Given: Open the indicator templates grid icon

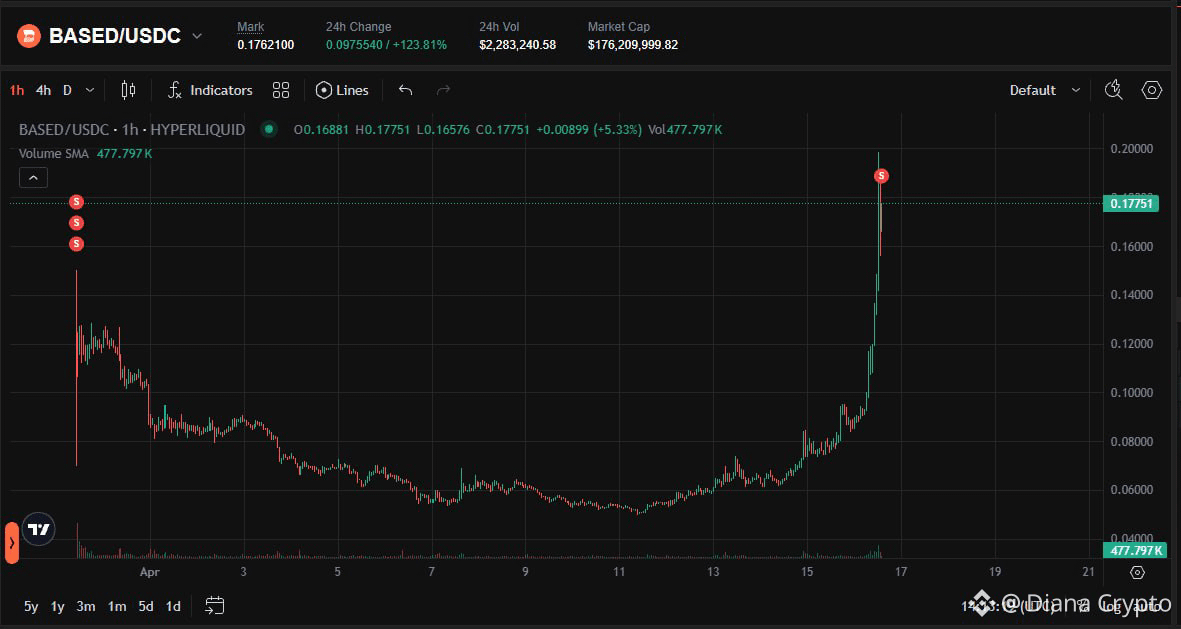Looking at the screenshot, I should click(x=281, y=90).
